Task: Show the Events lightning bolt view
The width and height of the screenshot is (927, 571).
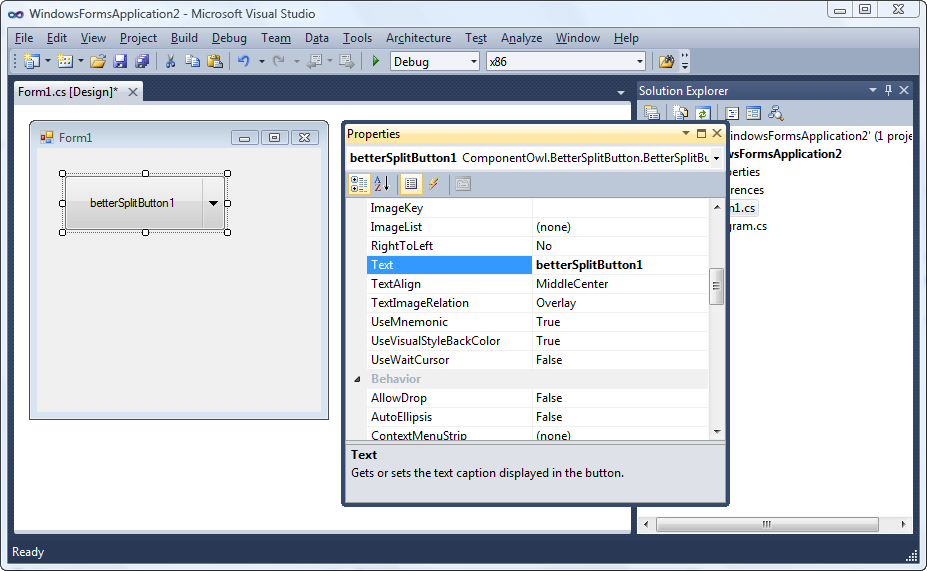Action: pyautogui.click(x=434, y=184)
